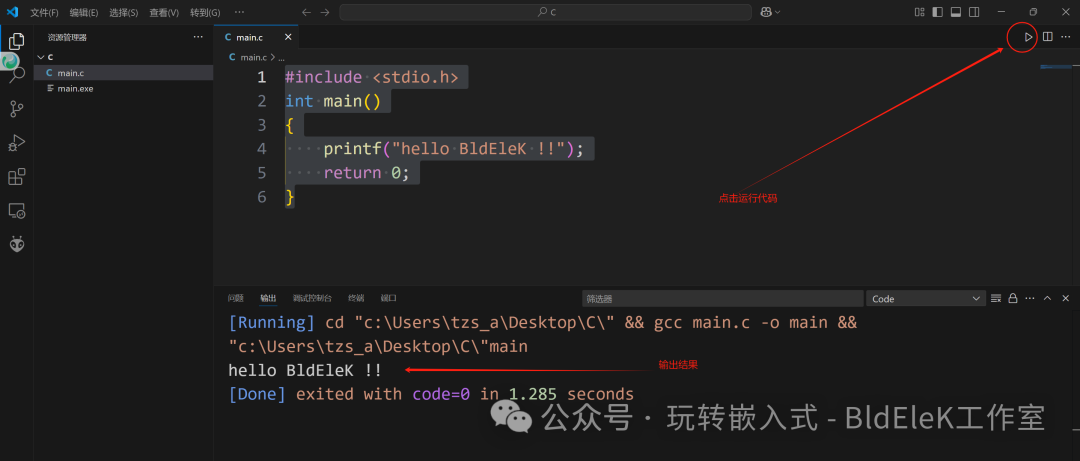Open the output panel's more actions
Viewport: 1080px width, 461px height.
pos(1030,298)
